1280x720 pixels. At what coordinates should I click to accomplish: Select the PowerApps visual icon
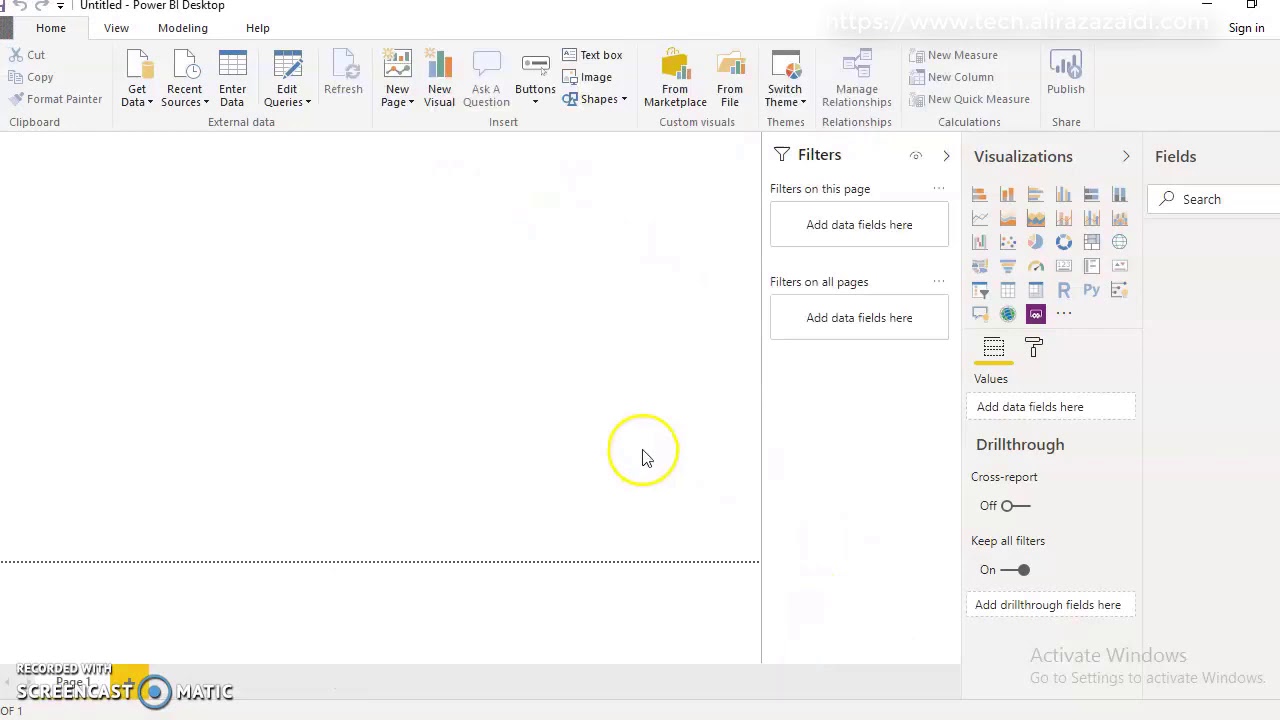(1036, 314)
